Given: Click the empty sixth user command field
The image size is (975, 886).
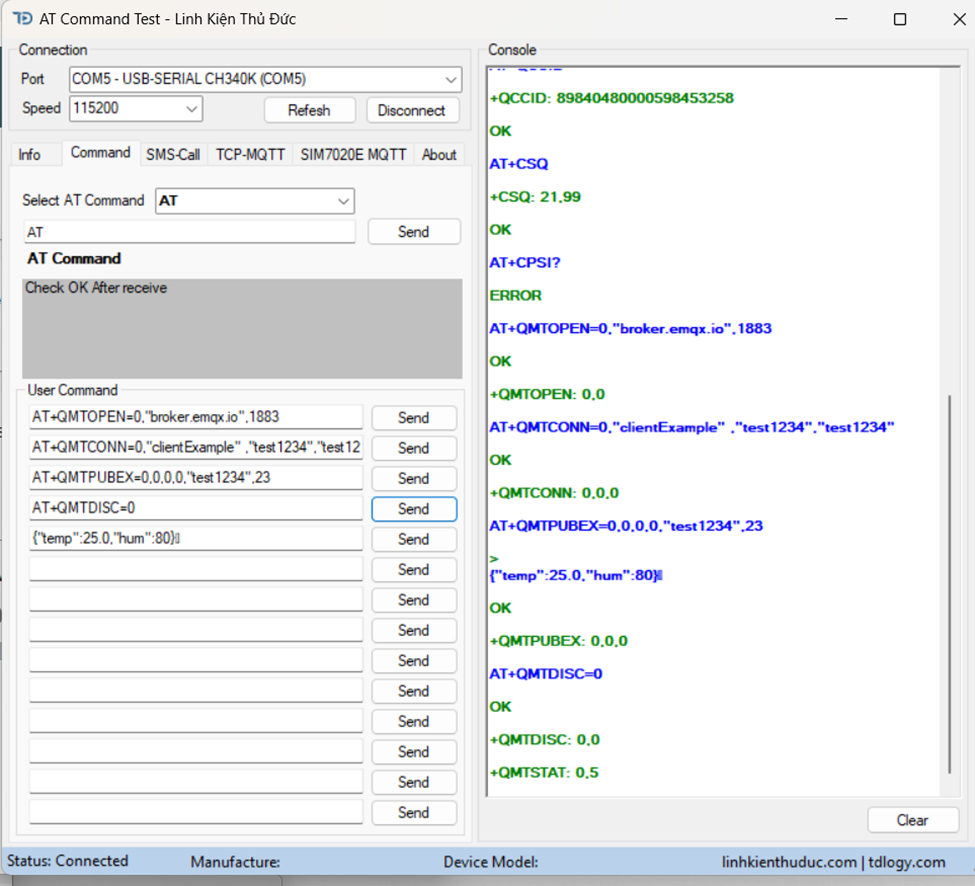Looking at the screenshot, I should click(196, 569).
